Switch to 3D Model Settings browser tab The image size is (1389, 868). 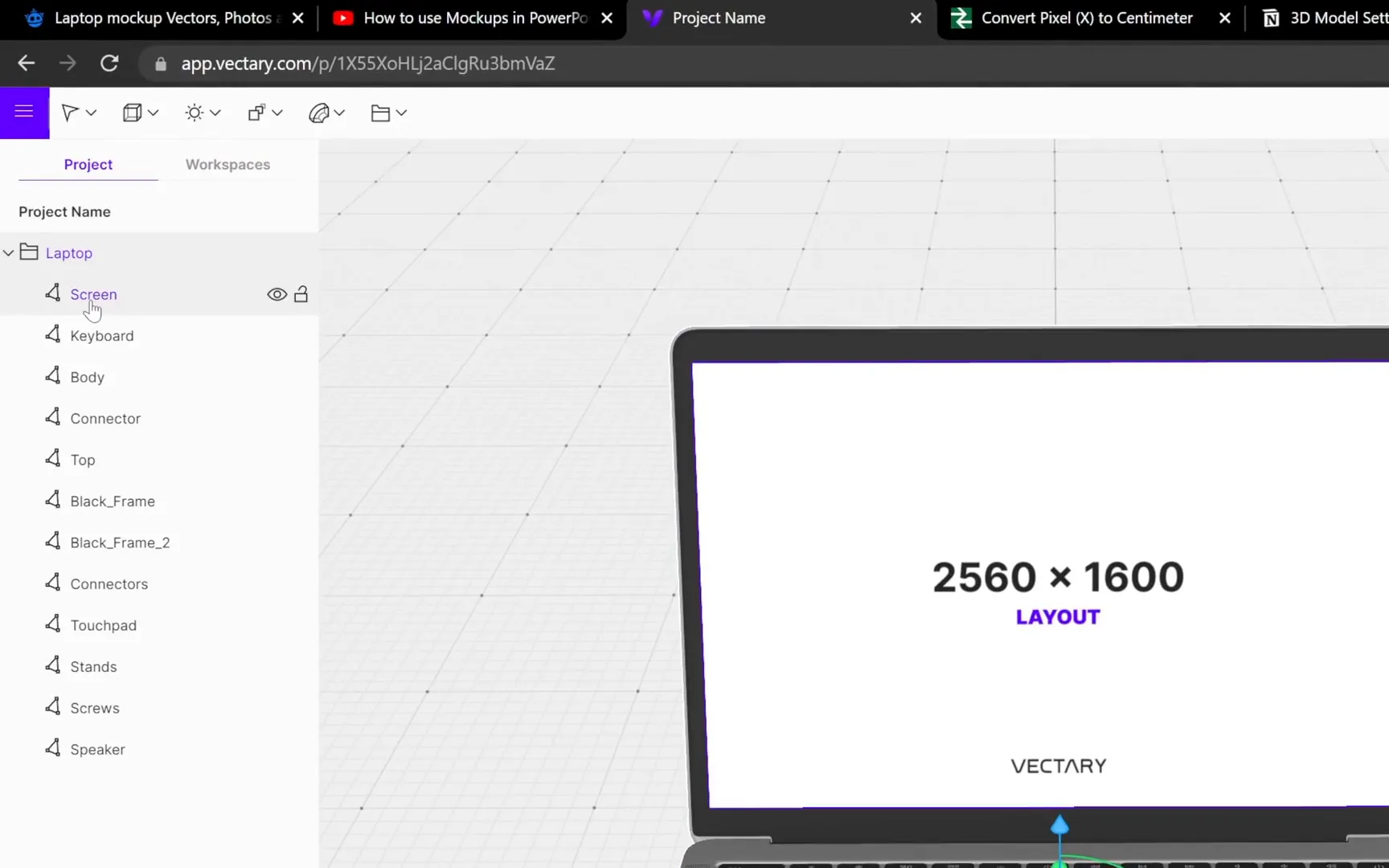point(1322,18)
